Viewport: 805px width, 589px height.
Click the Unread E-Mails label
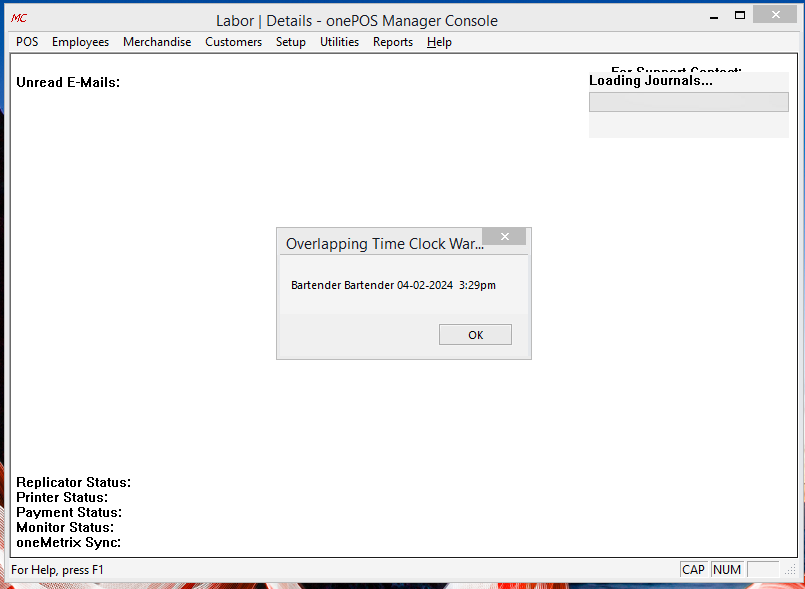coord(68,82)
